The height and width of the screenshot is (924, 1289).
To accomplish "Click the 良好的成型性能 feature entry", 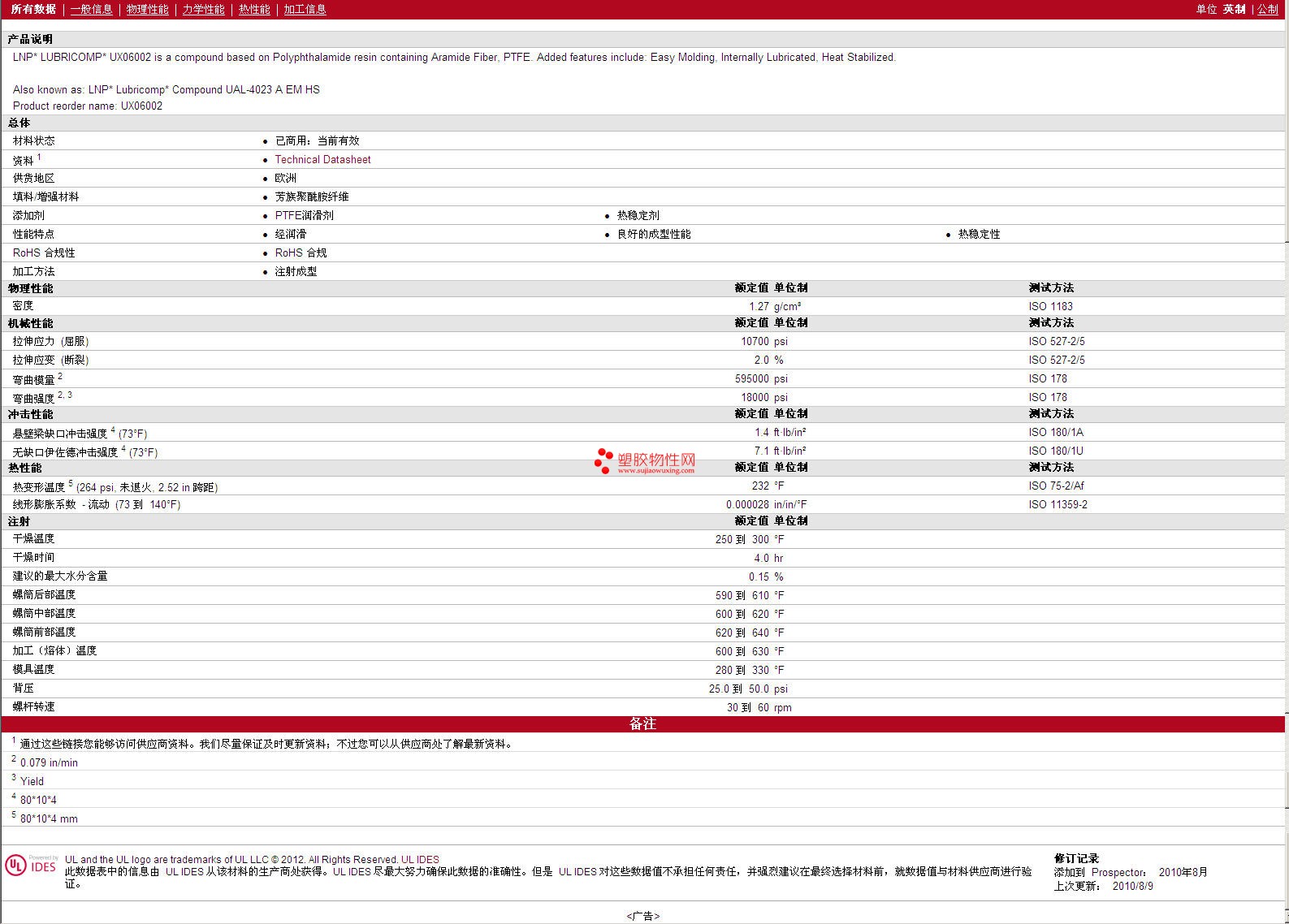I will pos(653,234).
